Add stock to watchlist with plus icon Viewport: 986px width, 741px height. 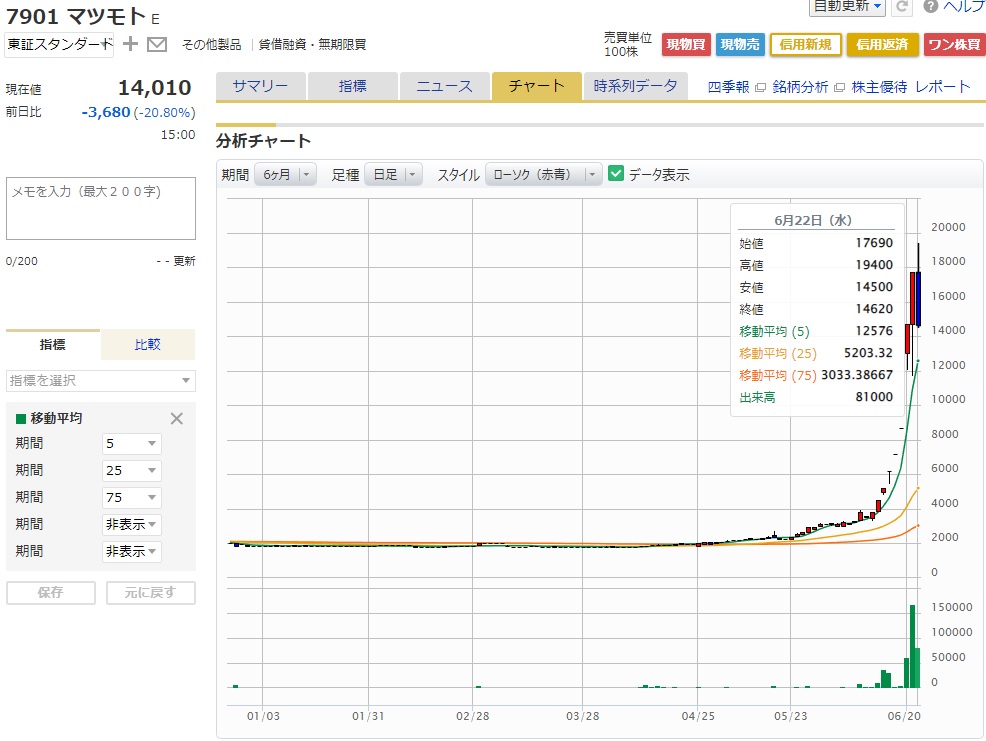click(130, 44)
